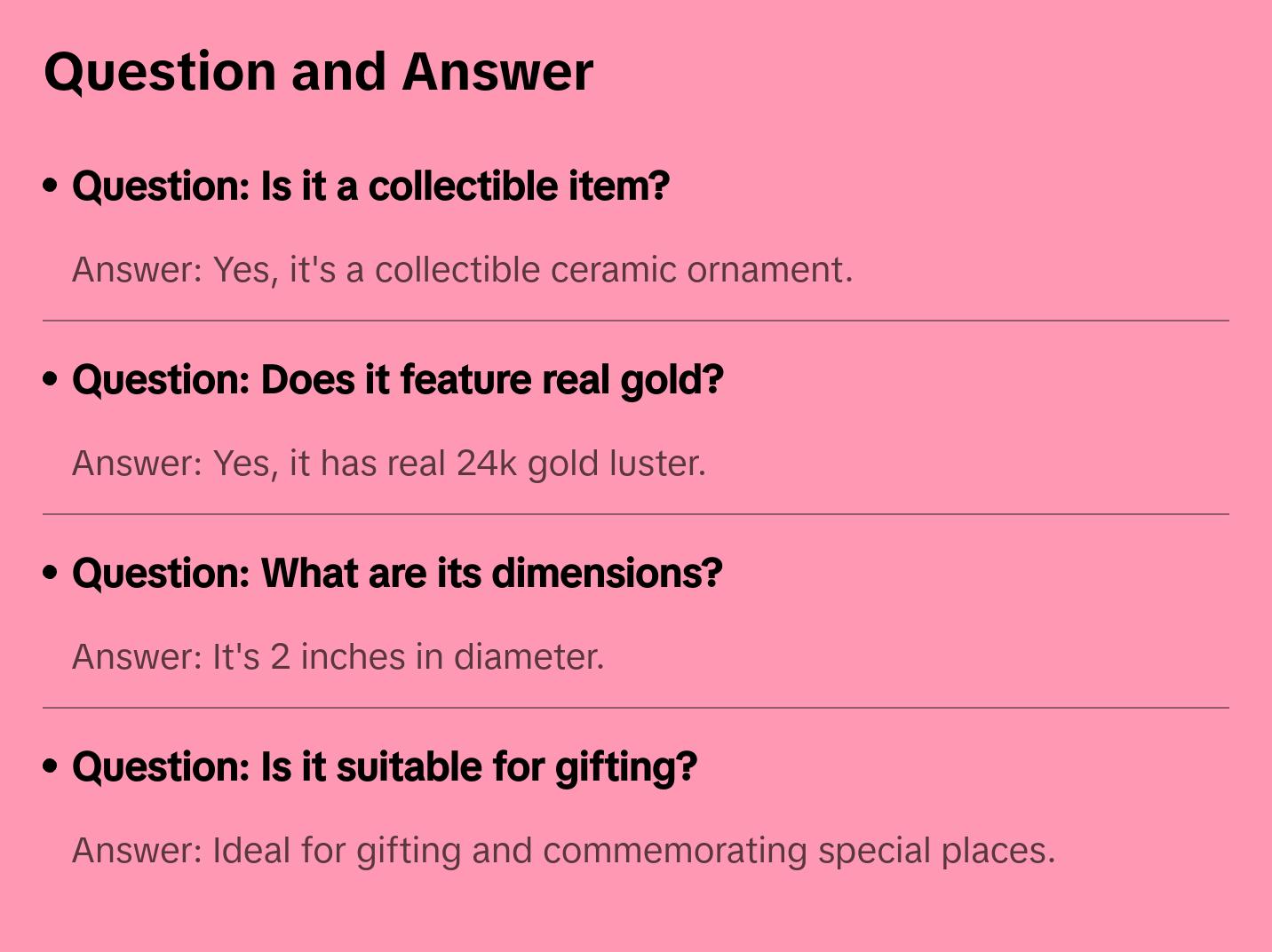Click the phrase "24k gold luster"
1272x952 pixels.
(579, 464)
